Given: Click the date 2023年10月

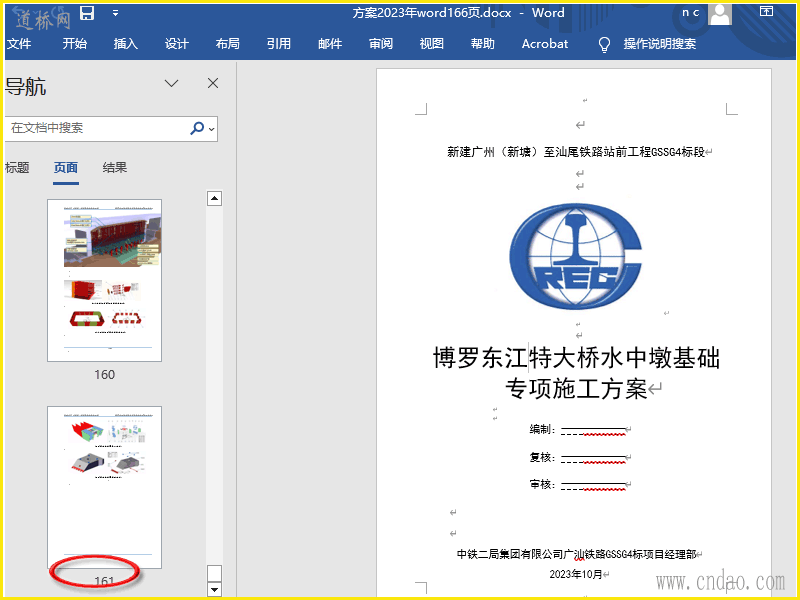Looking at the screenshot, I should pyautogui.click(x=576, y=574).
